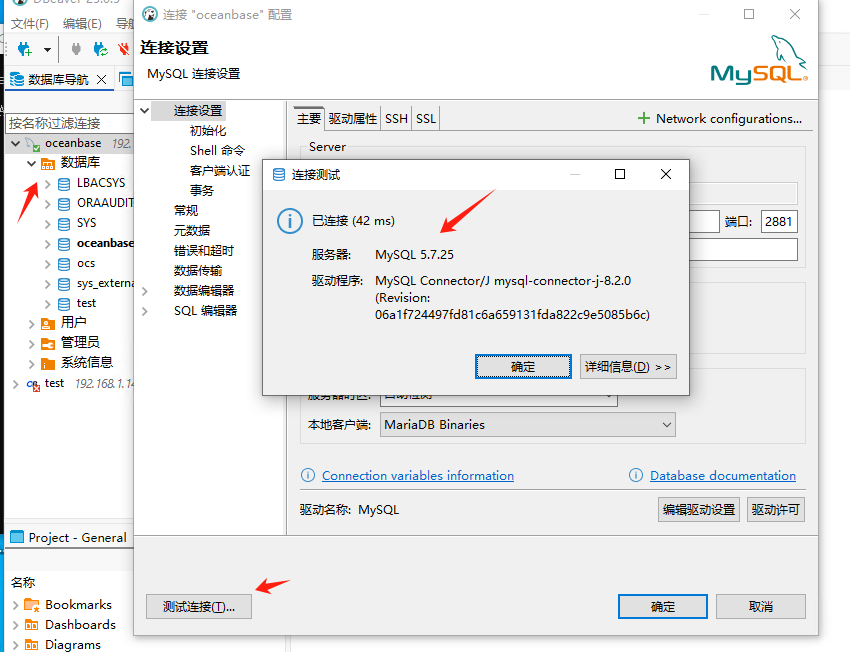This screenshot has width=850, height=652.
Task: Click the connect plug toolbar icon
Action: pyautogui.click(x=76, y=49)
